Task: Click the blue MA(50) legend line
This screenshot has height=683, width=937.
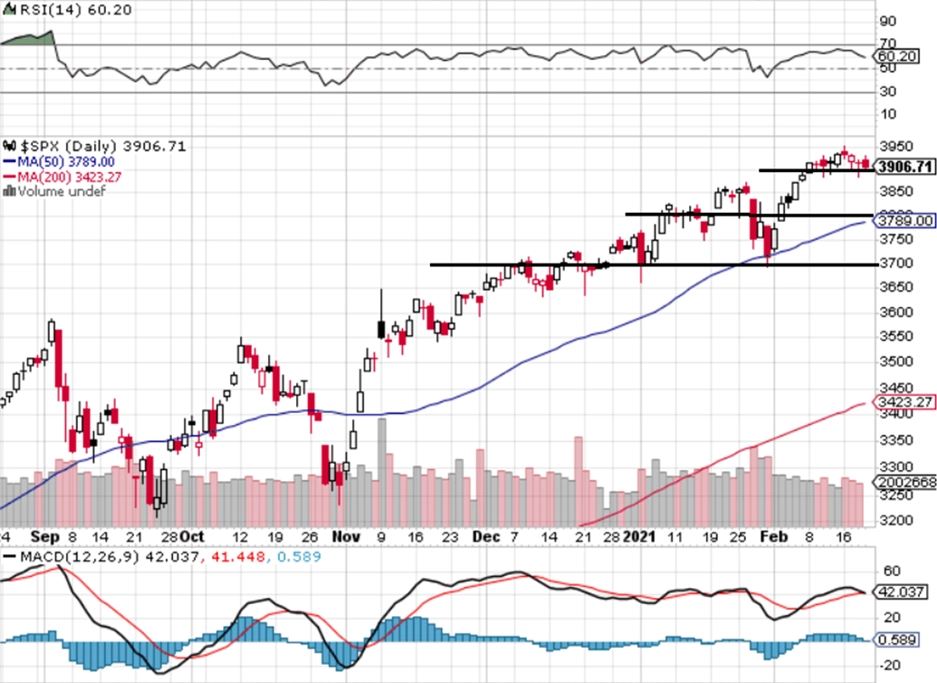Action: [x=10, y=162]
